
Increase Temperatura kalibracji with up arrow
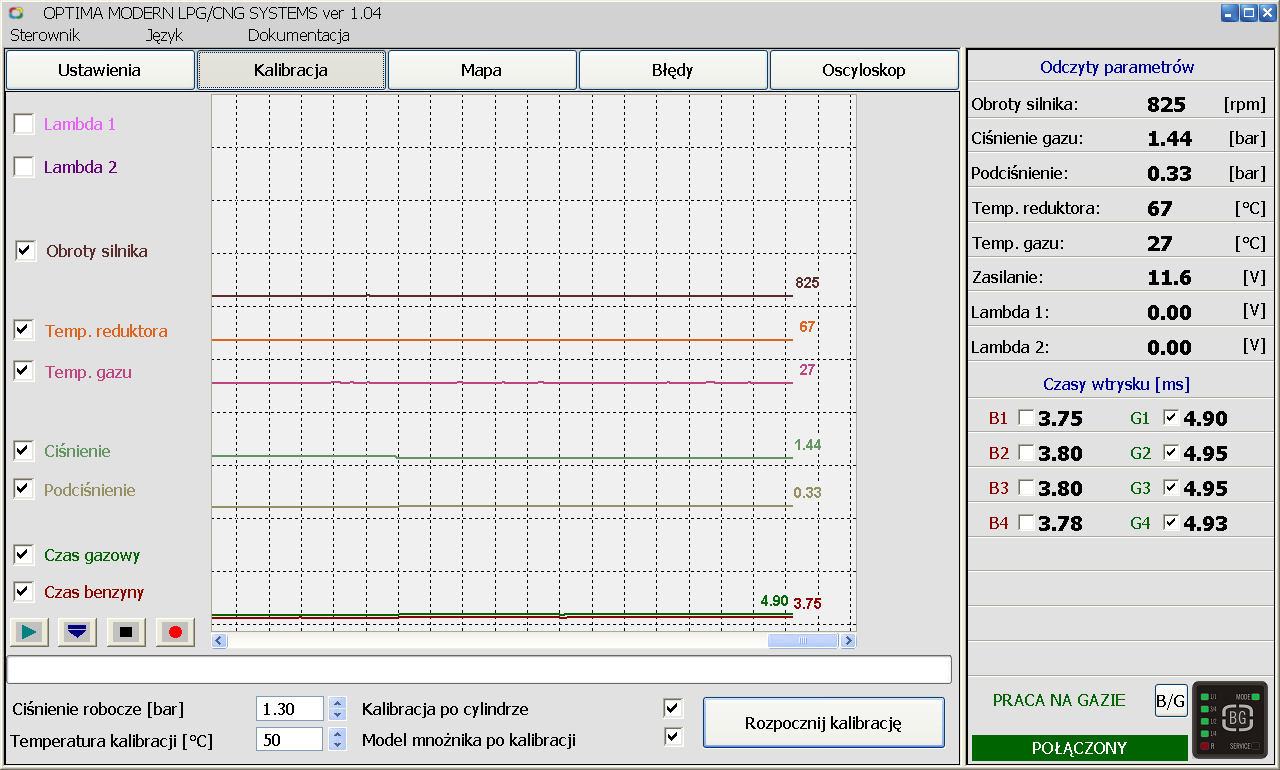pyautogui.click(x=337, y=734)
